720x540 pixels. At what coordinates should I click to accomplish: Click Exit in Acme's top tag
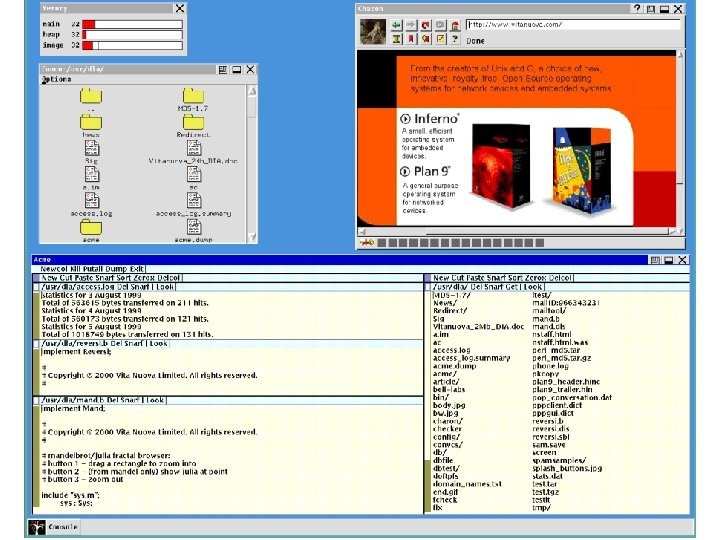pos(137,269)
